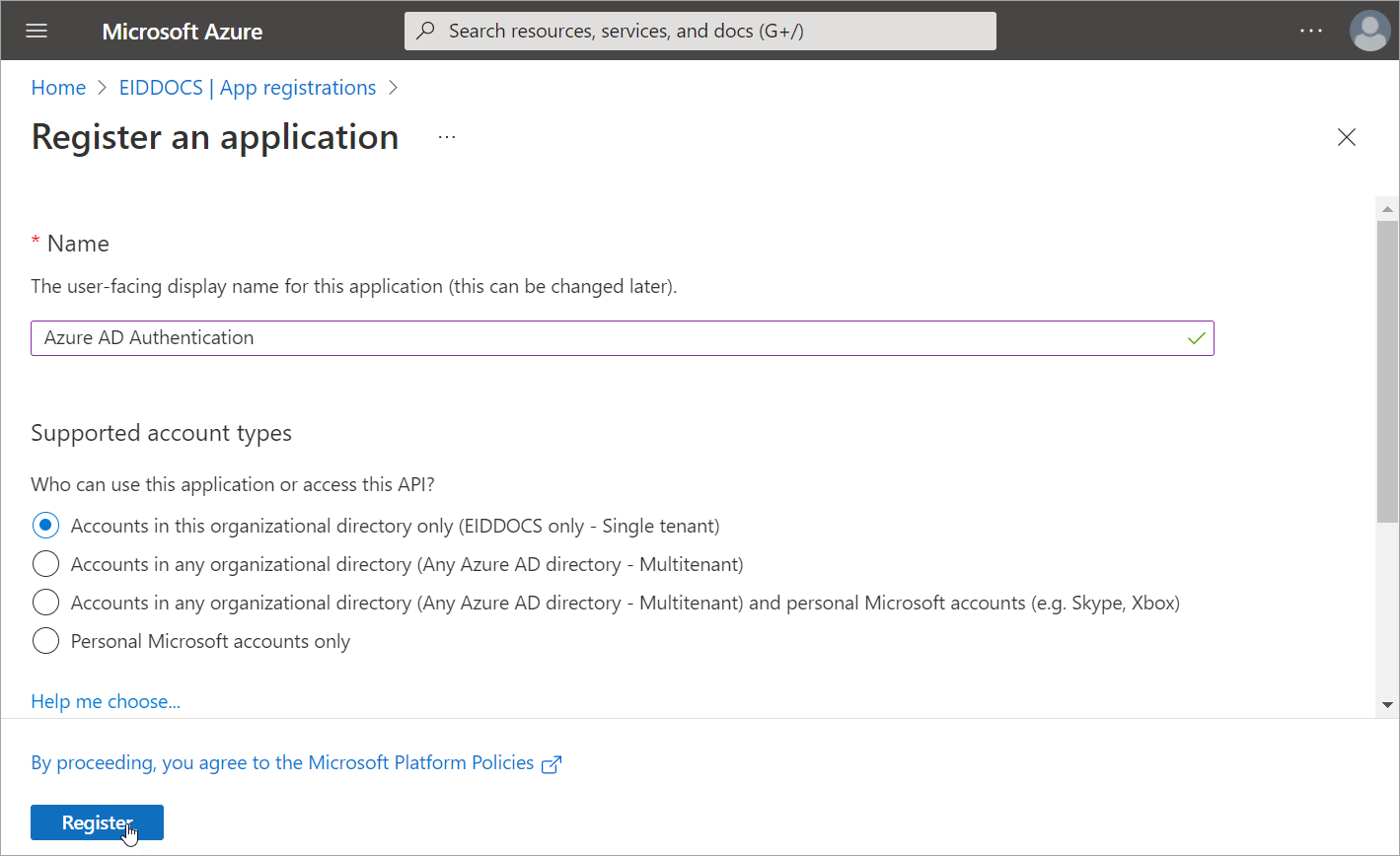
Task: Open Help me choose link
Action: pos(106,701)
